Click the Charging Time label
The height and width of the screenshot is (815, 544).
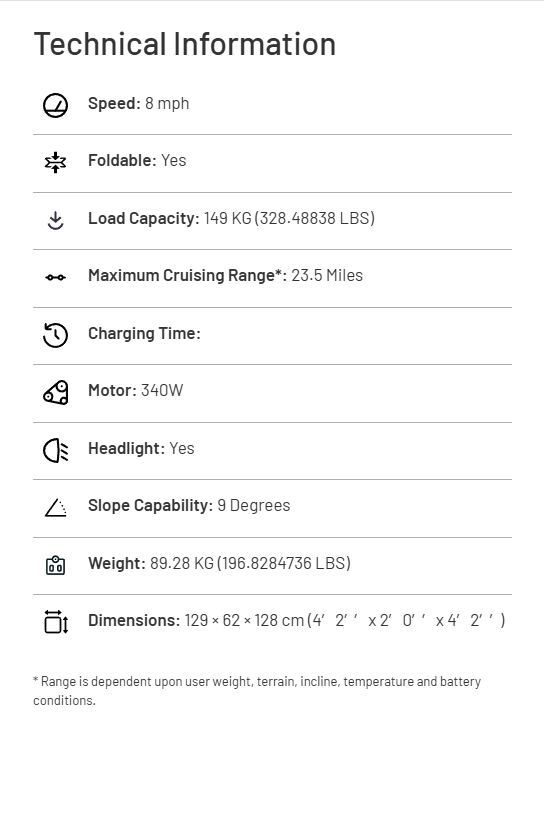pos(144,333)
